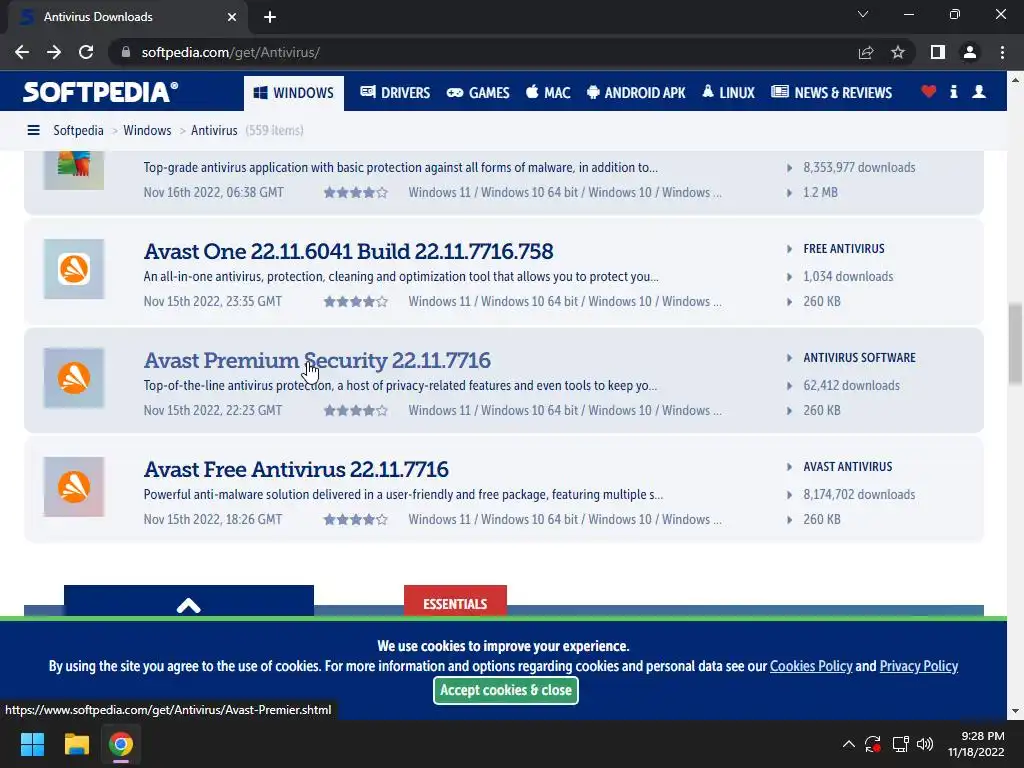Open Avast Premium Security 22.11.7716 link
The width and height of the screenshot is (1024, 768).
[317, 360]
